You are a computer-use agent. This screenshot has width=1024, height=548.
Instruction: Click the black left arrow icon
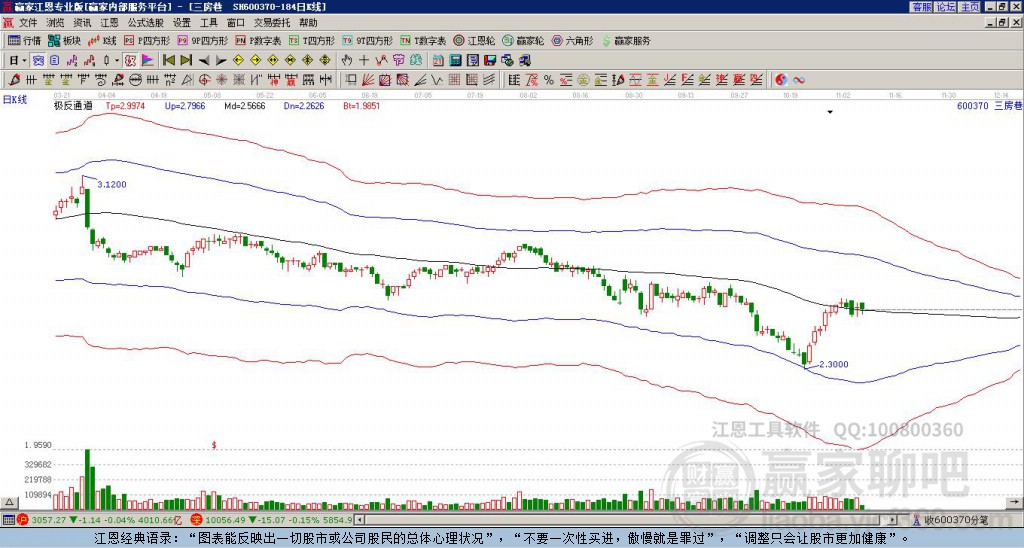coord(204,61)
